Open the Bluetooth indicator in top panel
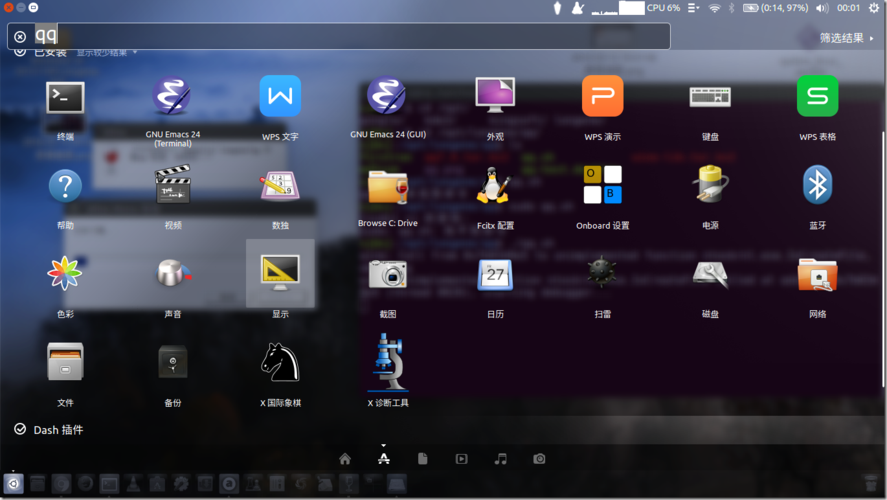Screen dimensions: 887x500 731,8
